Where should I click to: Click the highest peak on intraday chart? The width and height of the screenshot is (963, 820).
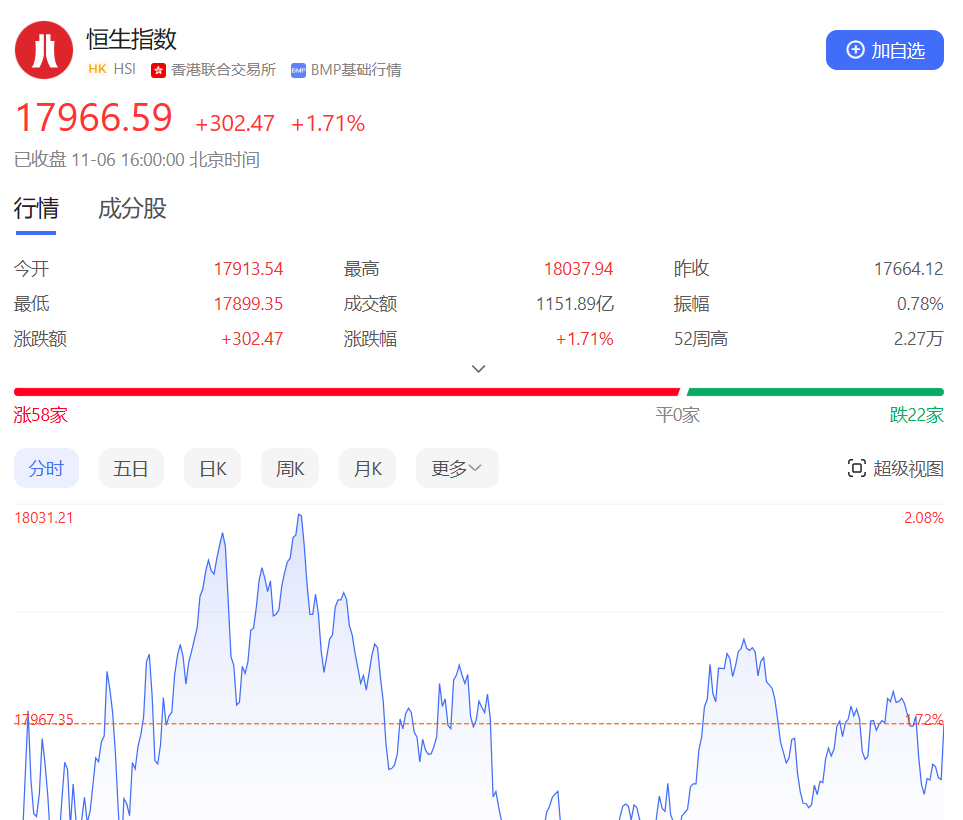click(x=299, y=516)
